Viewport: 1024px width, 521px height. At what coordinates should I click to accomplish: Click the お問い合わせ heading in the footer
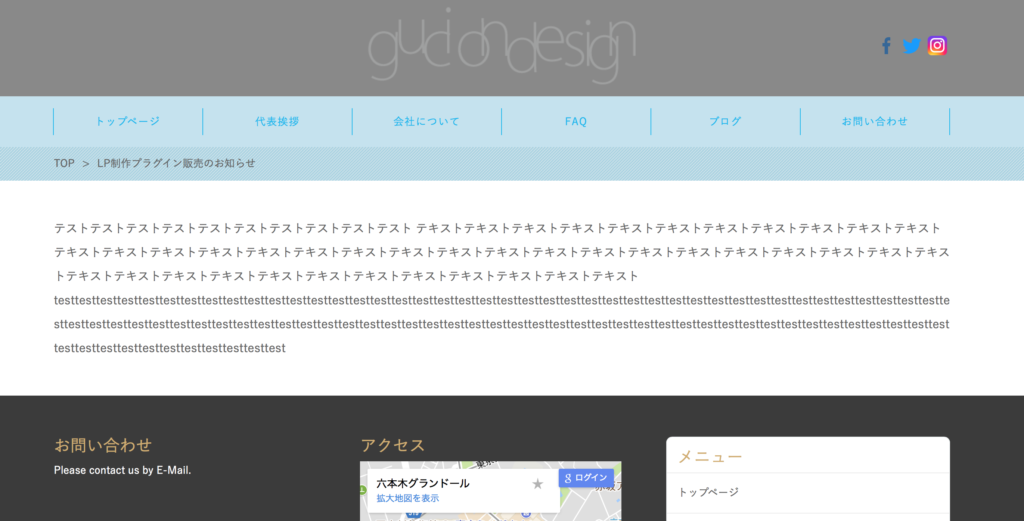point(103,445)
